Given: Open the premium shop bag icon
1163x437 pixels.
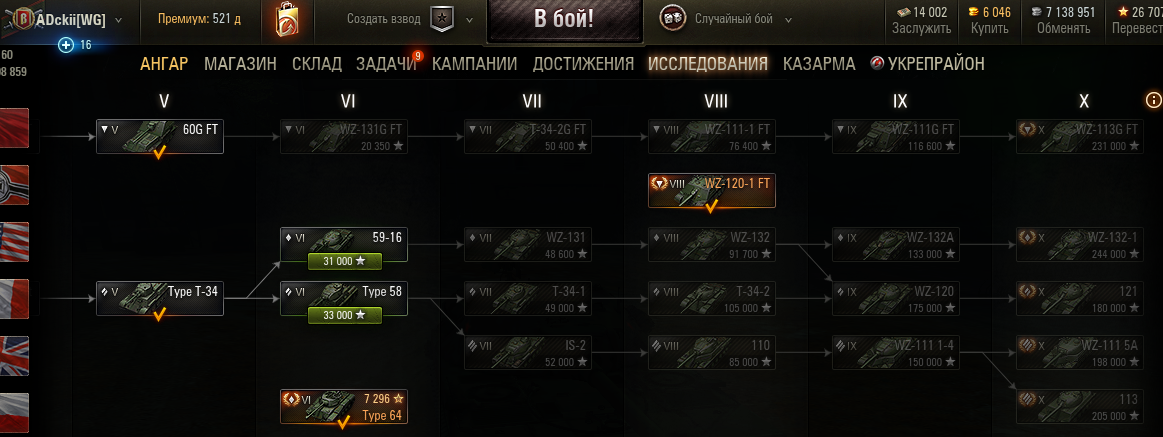Looking at the screenshot, I should point(287,21).
